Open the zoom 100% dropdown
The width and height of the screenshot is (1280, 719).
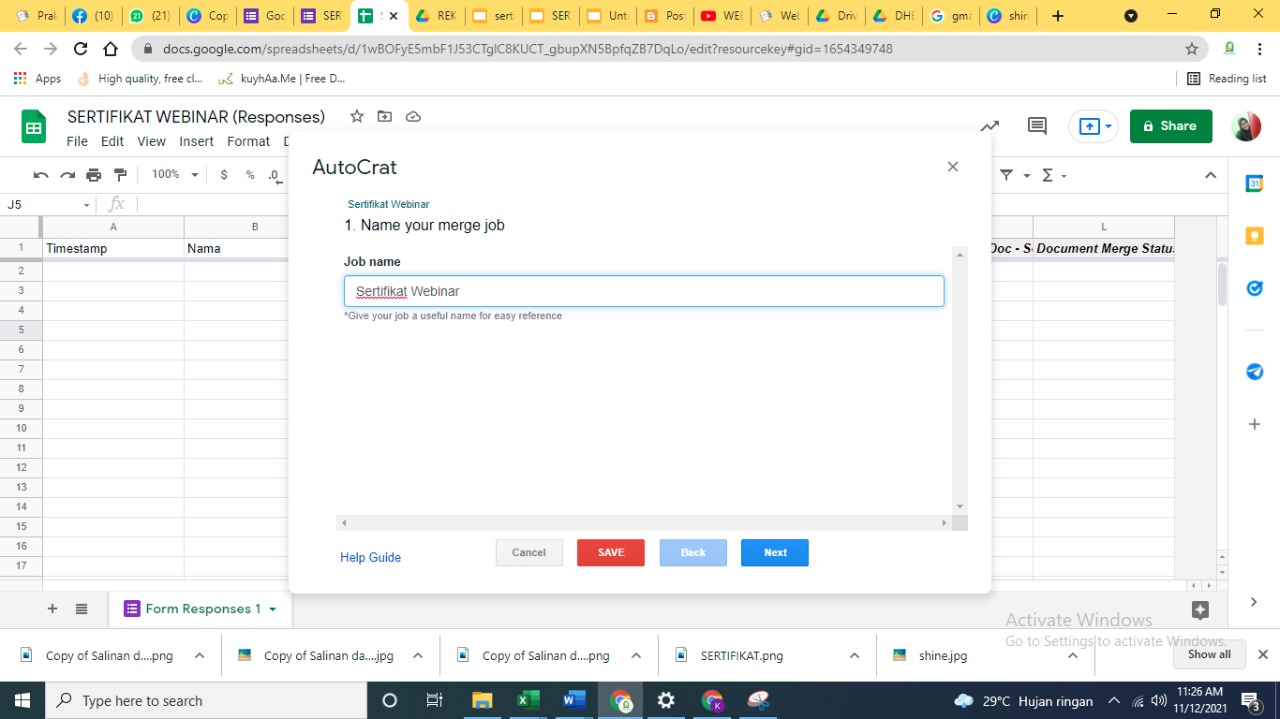[x=175, y=175]
